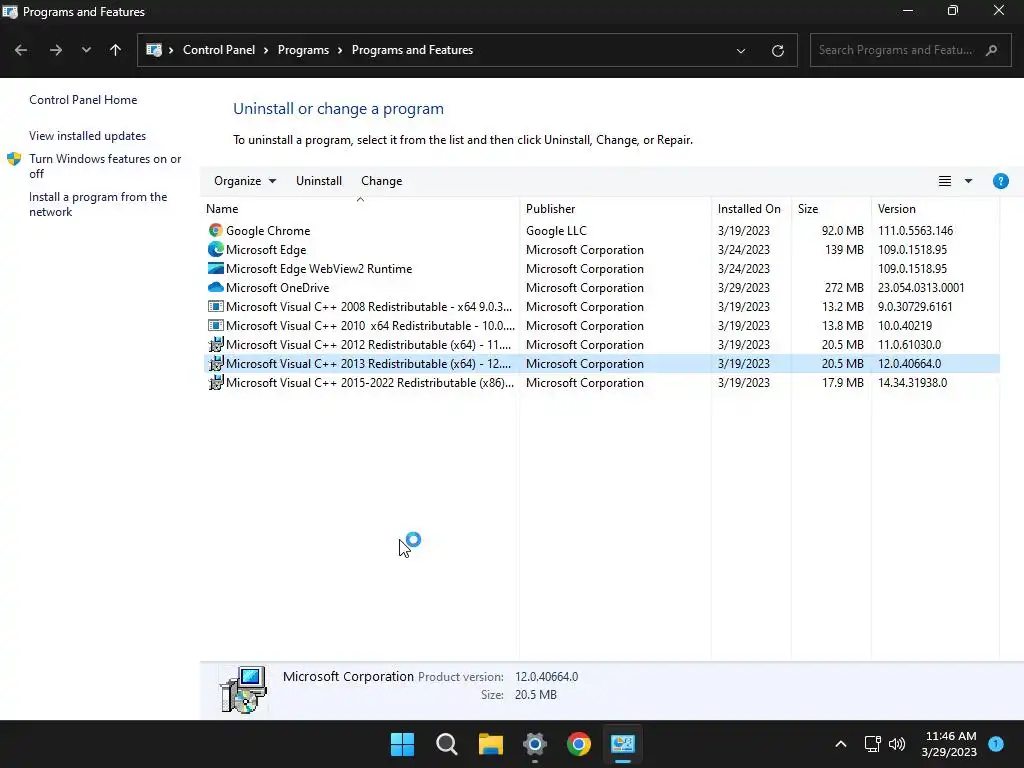Click the Microsoft Edge program icon

point(216,249)
